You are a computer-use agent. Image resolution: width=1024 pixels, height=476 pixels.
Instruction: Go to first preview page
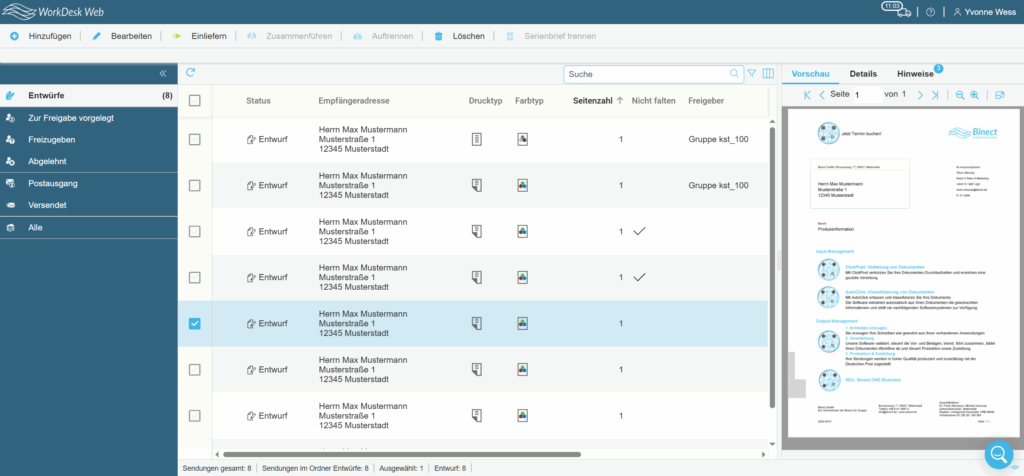(x=807, y=95)
